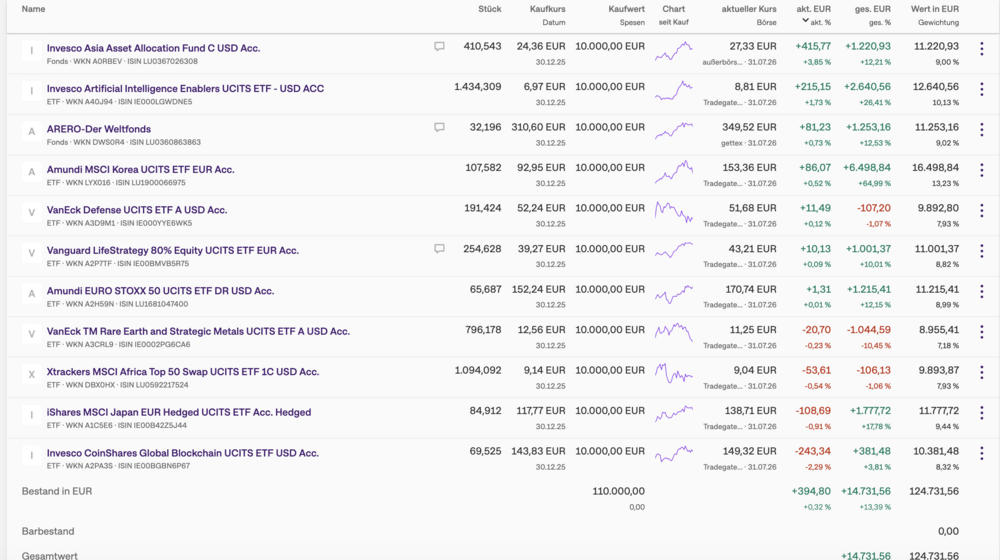This screenshot has width=1000, height=560.
Task: Click total purchase value 110.000,00
Action: (618, 491)
